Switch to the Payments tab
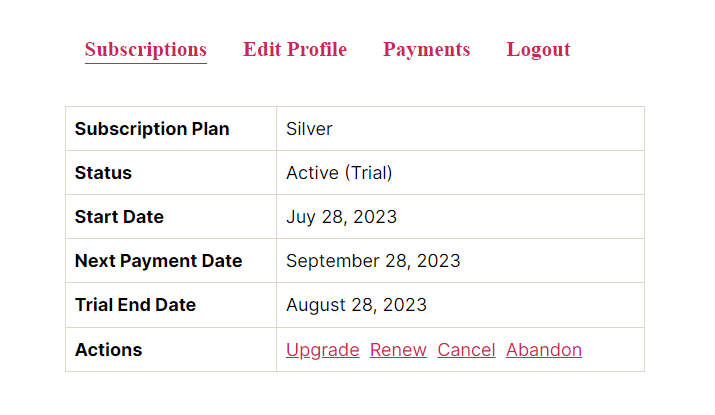The height and width of the screenshot is (415, 715). [426, 50]
